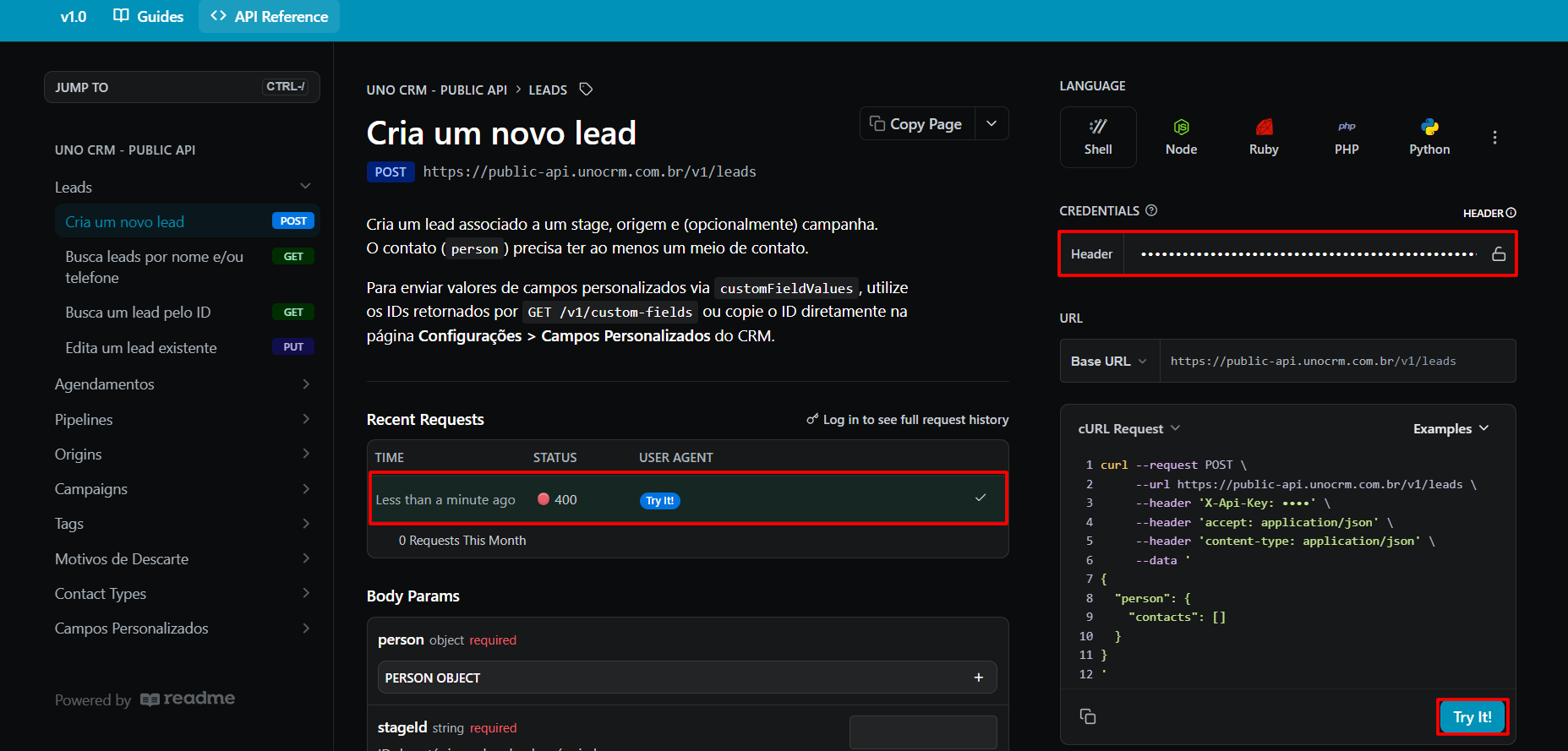The height and width of the screenshot is (751, 1568).
Task: Click the URL field showing /v1/leads
Action: (1337, 361)
